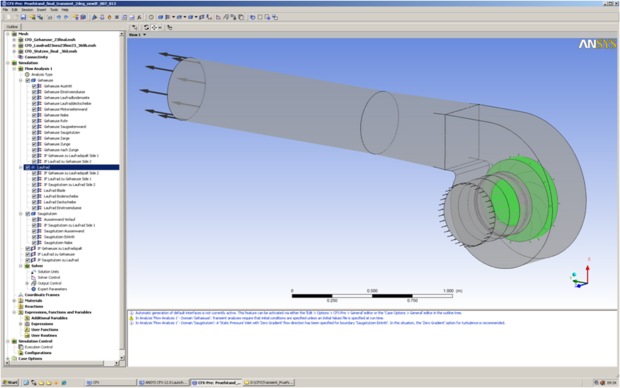Image resolution: width=620 pixels, height=388 pixels.
Task: Toggle the Gehaeuse Rohr checkbox
Action: click(34, 121)
